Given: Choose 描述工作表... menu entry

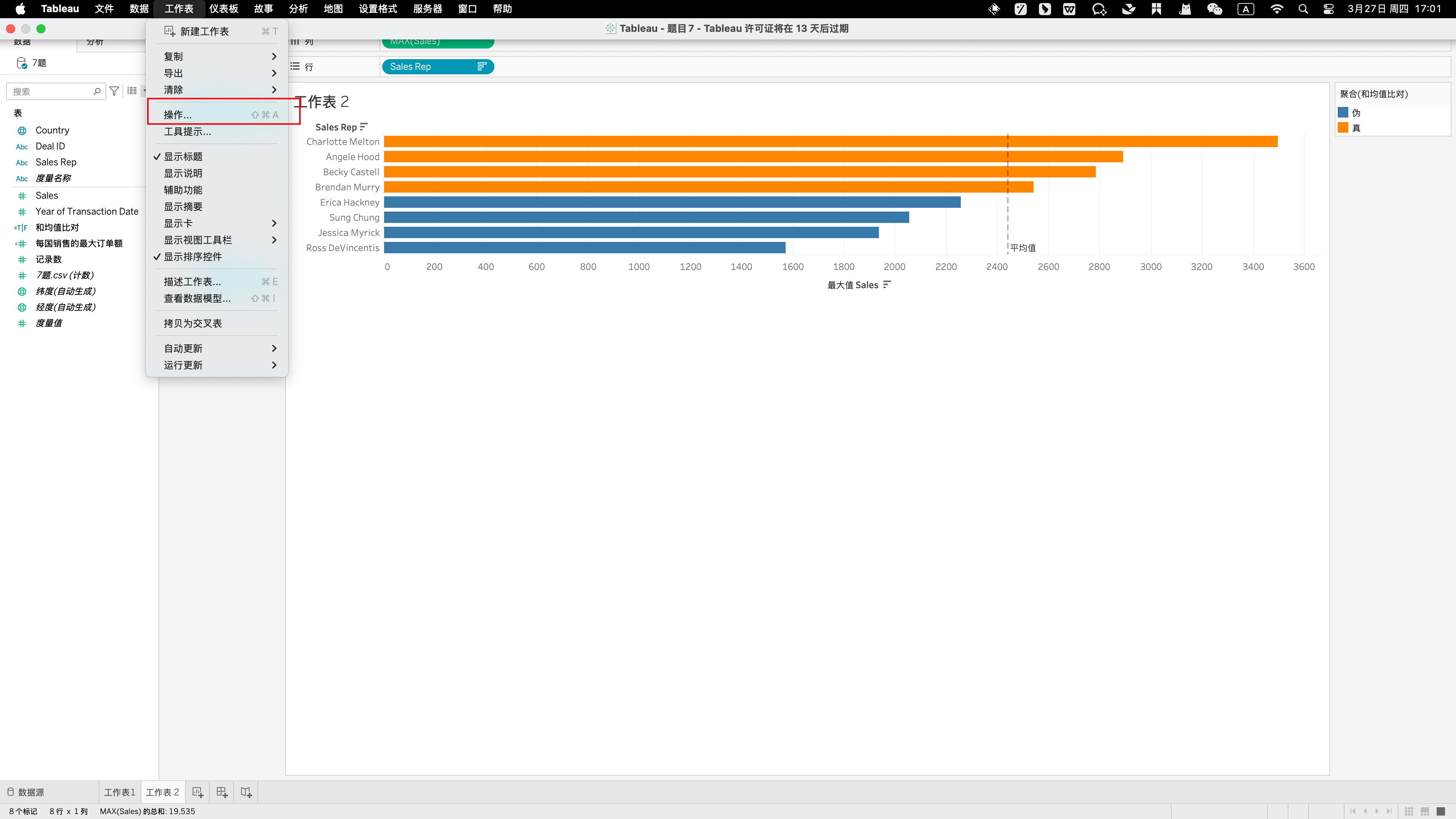Looking at the screenshot, I should (217, 281).
